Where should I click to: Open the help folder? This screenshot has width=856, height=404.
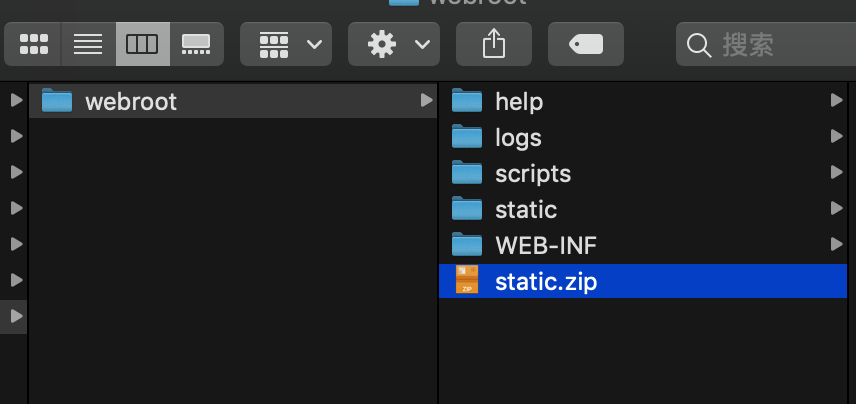[519, 101]
